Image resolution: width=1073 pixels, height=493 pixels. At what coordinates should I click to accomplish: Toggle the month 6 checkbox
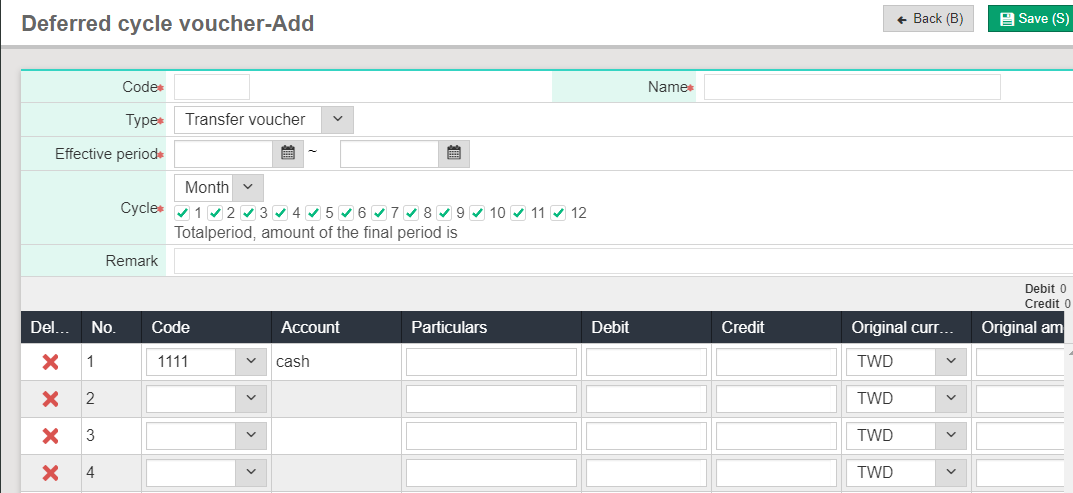coord(346,213)
